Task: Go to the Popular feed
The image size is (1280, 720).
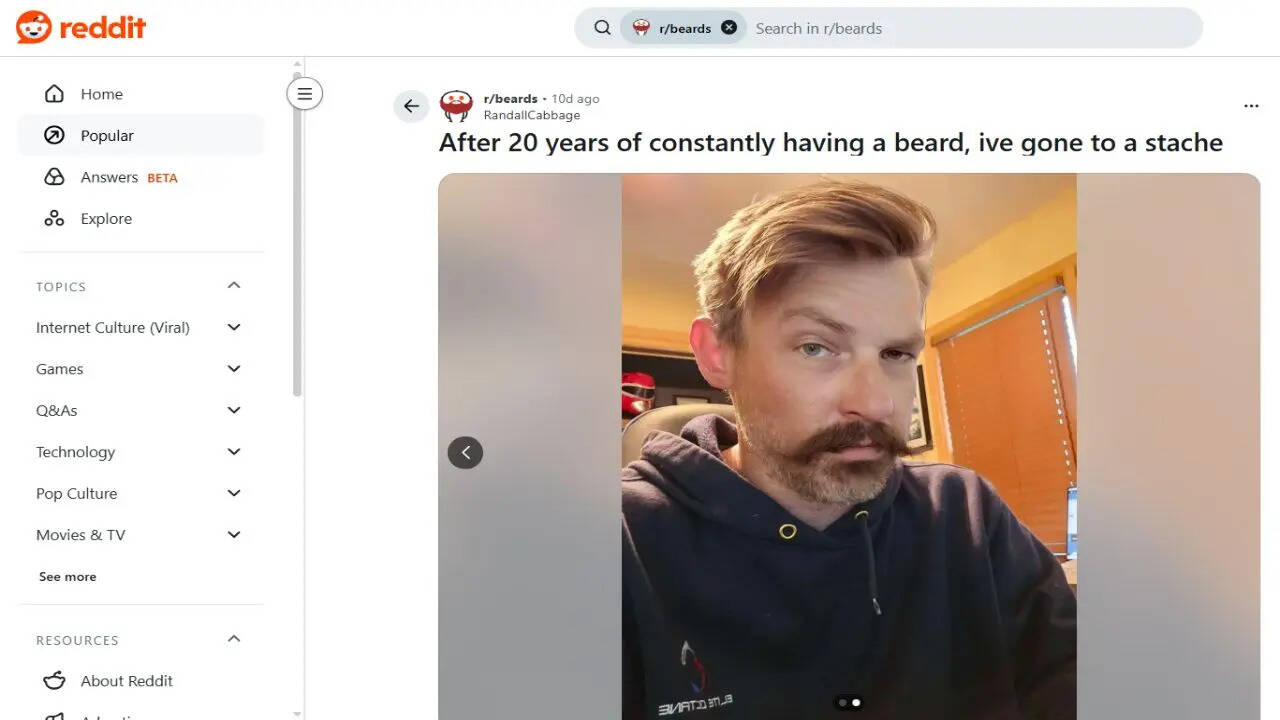Action: click(x=106, y=136)
